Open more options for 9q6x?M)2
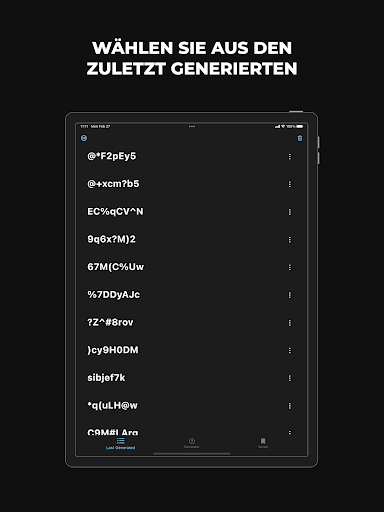The width and height of the screenshot is (384, 512). point(290,240)
